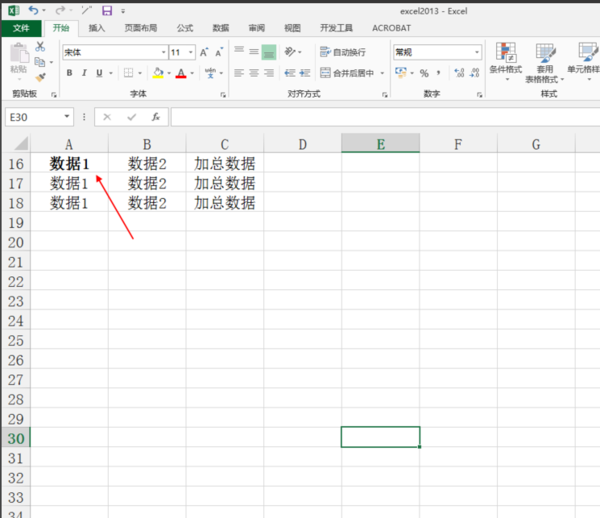The image size is (600, 518).
Task: Click the Cut scissors icon
Action: tap(40, 47)
